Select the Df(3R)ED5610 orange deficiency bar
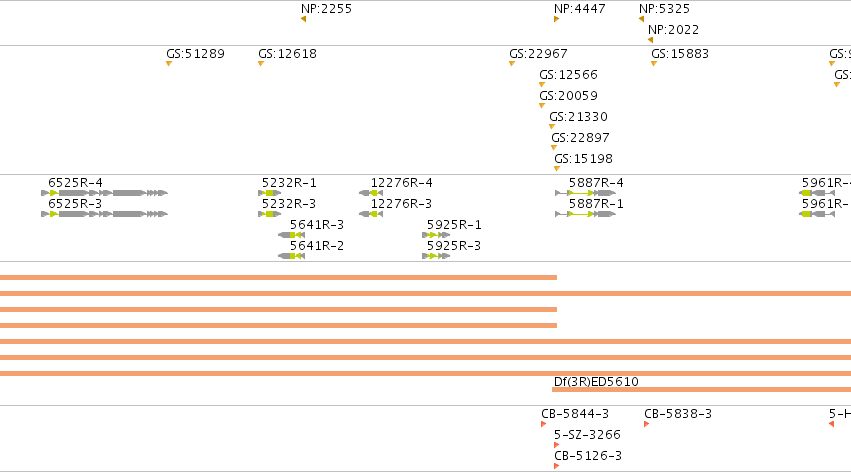 click(701, 390)
